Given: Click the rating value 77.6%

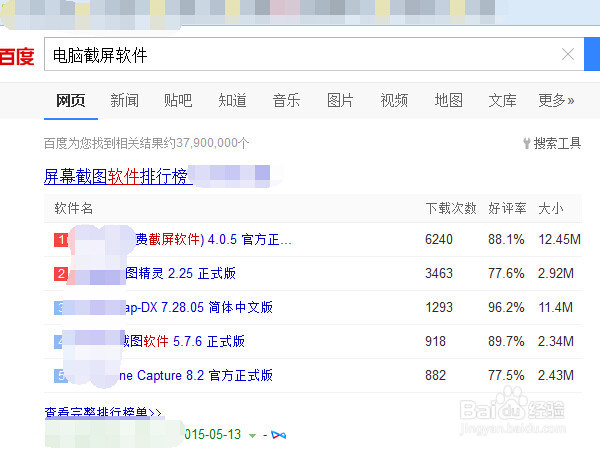Looking at the screenshot, I should [x=506, y=273].
